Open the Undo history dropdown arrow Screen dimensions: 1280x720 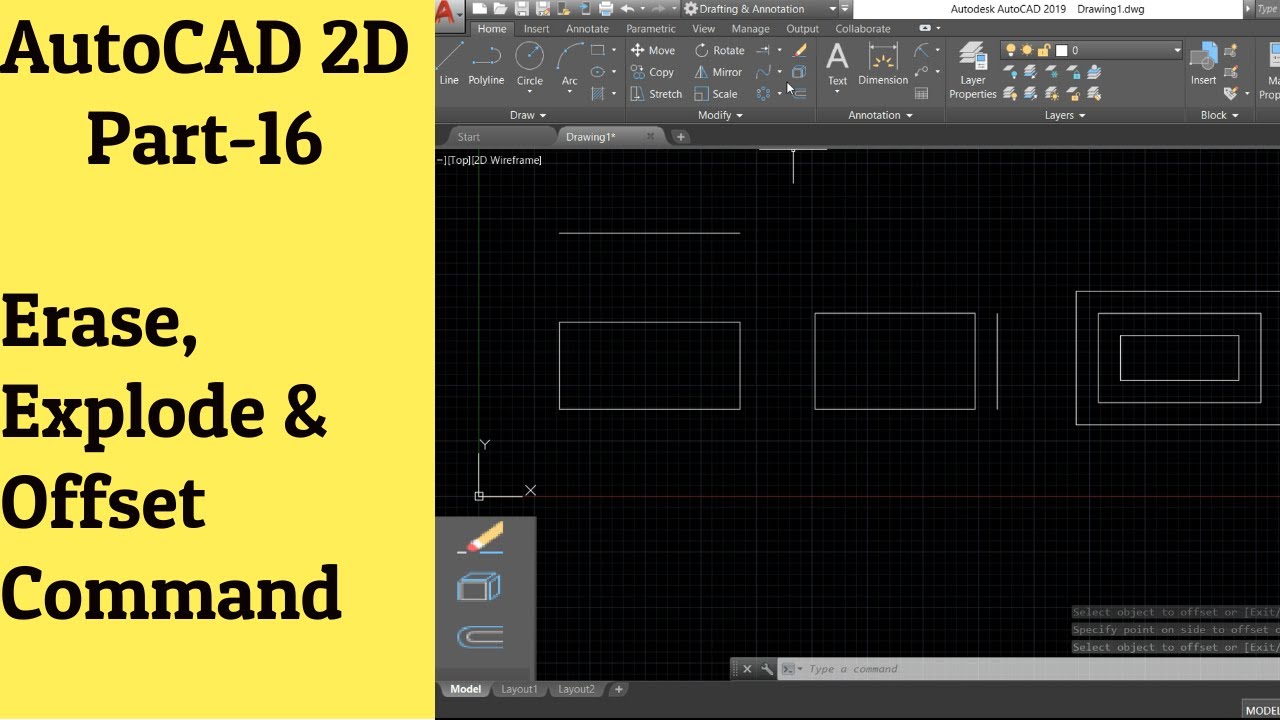(x=643, y=9)
